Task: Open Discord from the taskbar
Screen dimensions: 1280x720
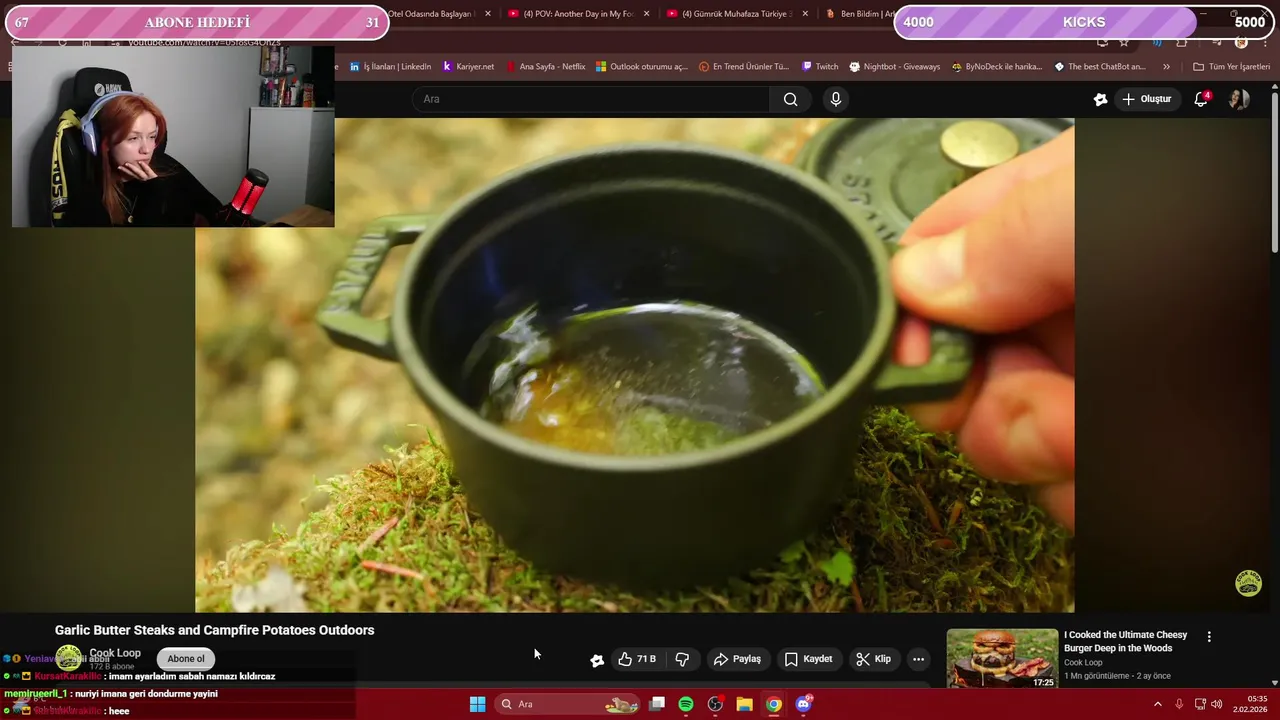Action: click(x=803, y=704)
